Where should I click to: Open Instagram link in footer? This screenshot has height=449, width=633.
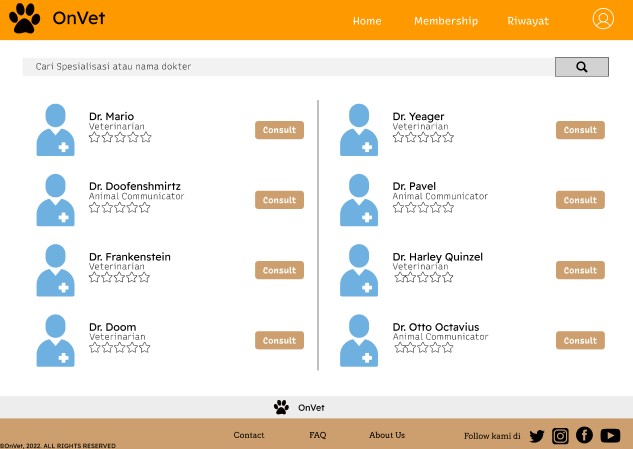click(x=560, y=436)
